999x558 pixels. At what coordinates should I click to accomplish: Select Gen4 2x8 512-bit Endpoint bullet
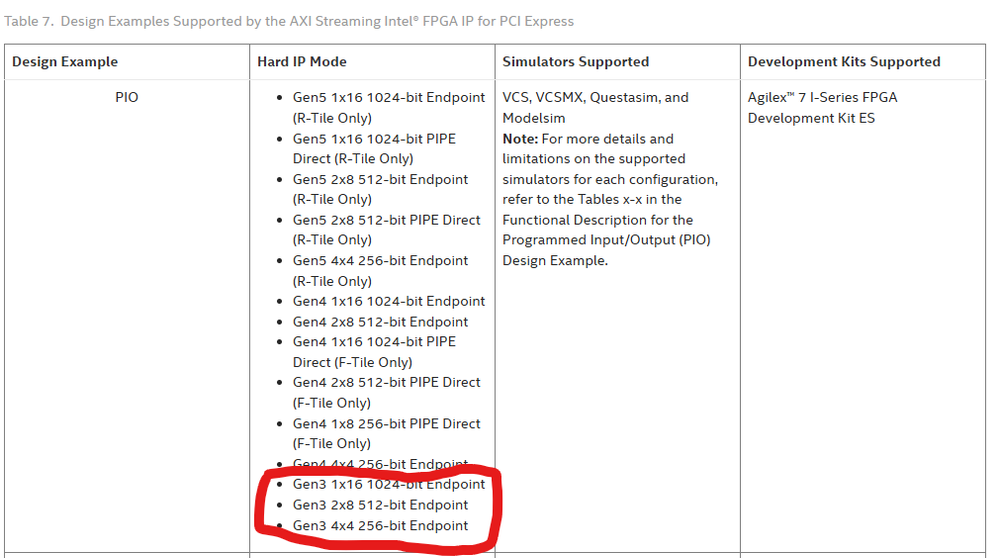click(x=380, y=322)
